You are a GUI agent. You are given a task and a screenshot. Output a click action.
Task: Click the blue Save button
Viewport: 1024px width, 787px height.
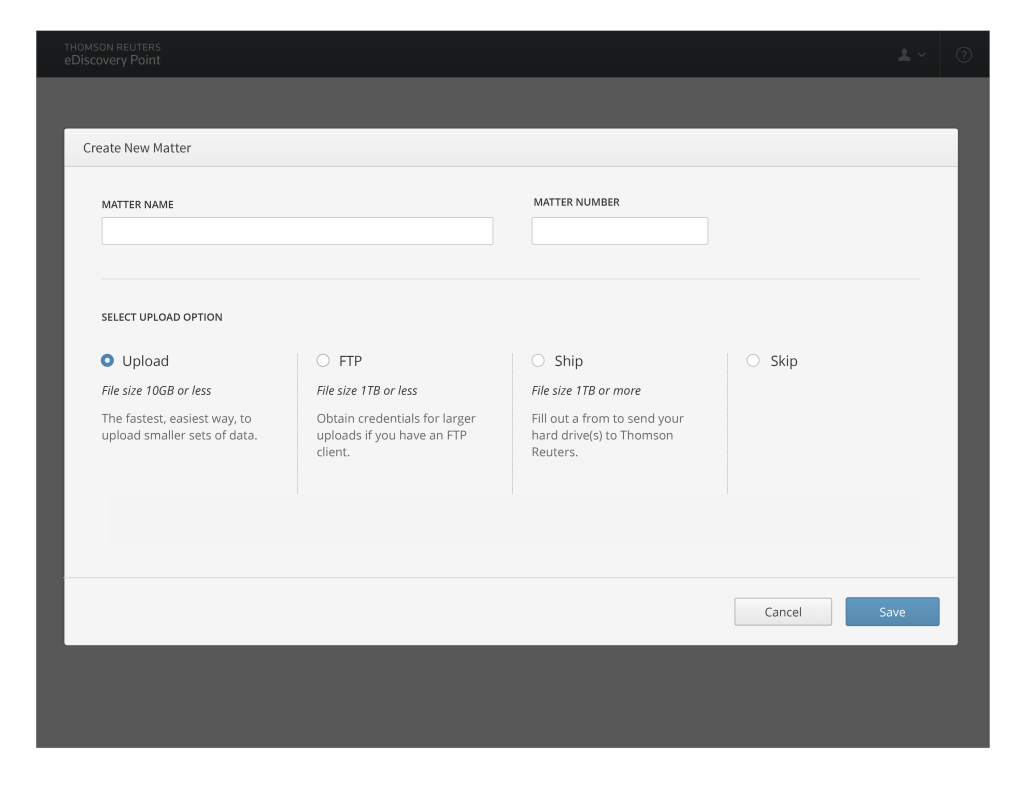coord(892,612)
